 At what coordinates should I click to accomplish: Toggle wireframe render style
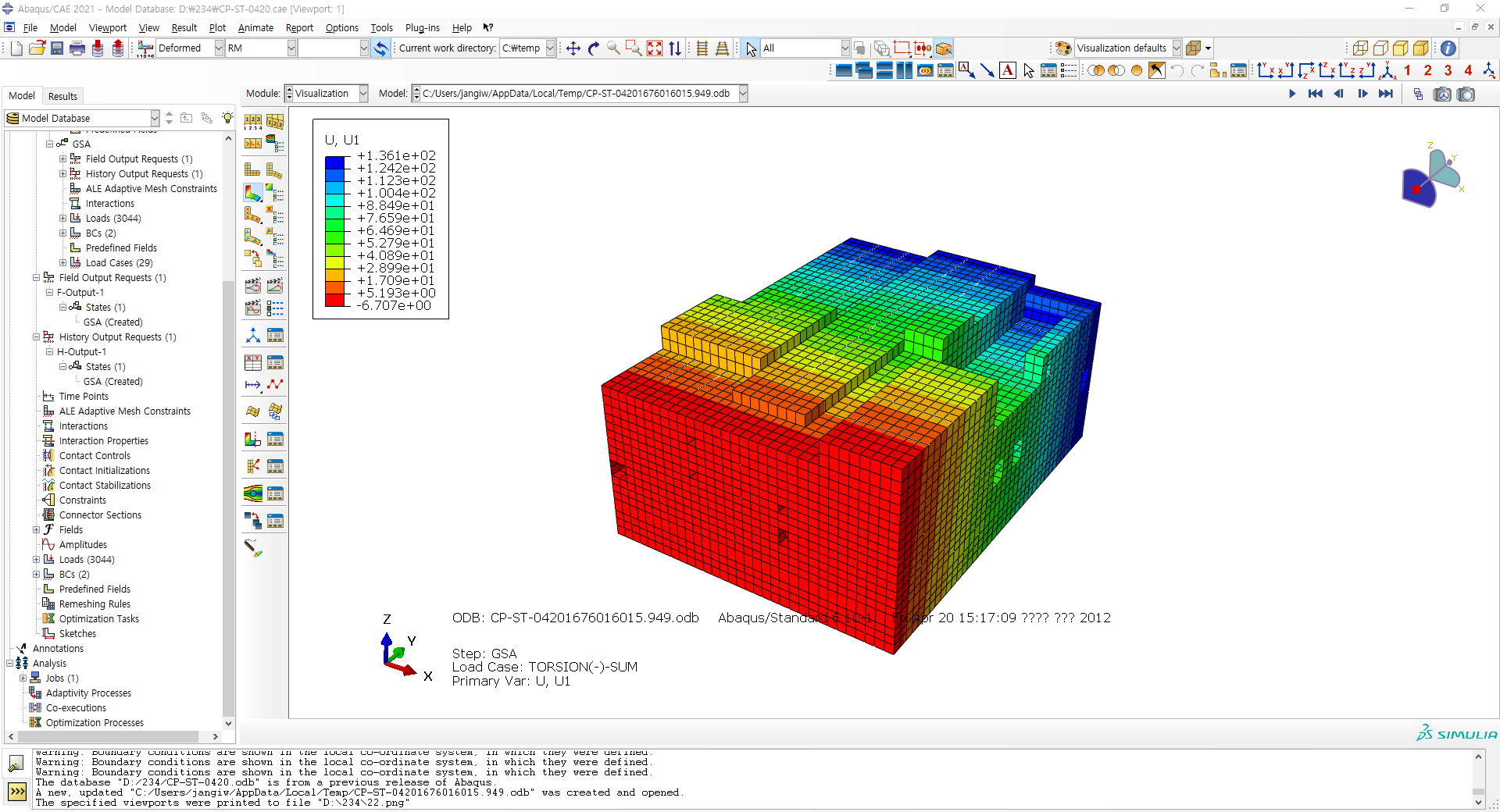coord(1360,48)
